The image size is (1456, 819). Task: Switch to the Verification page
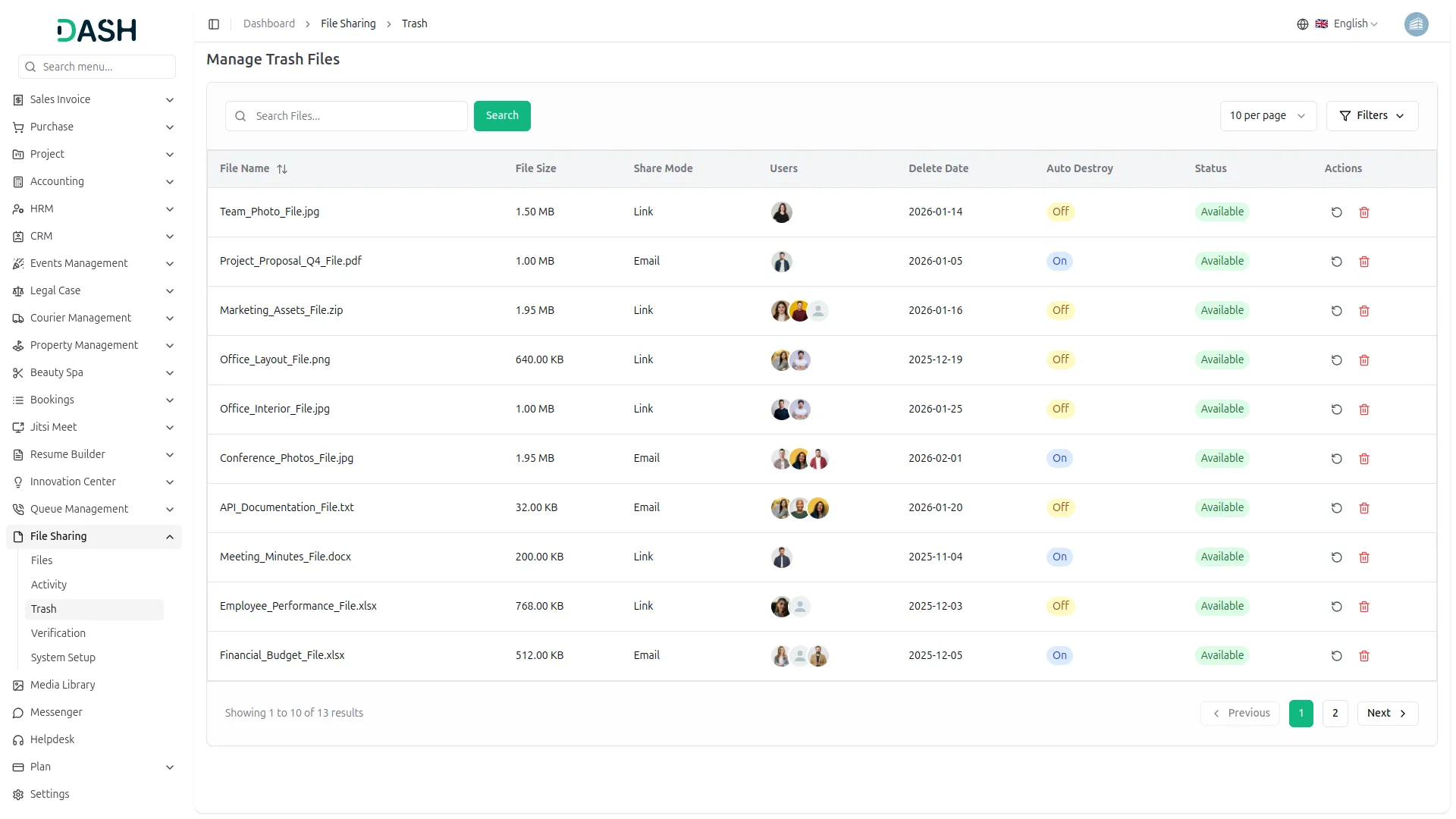point(58,632)
